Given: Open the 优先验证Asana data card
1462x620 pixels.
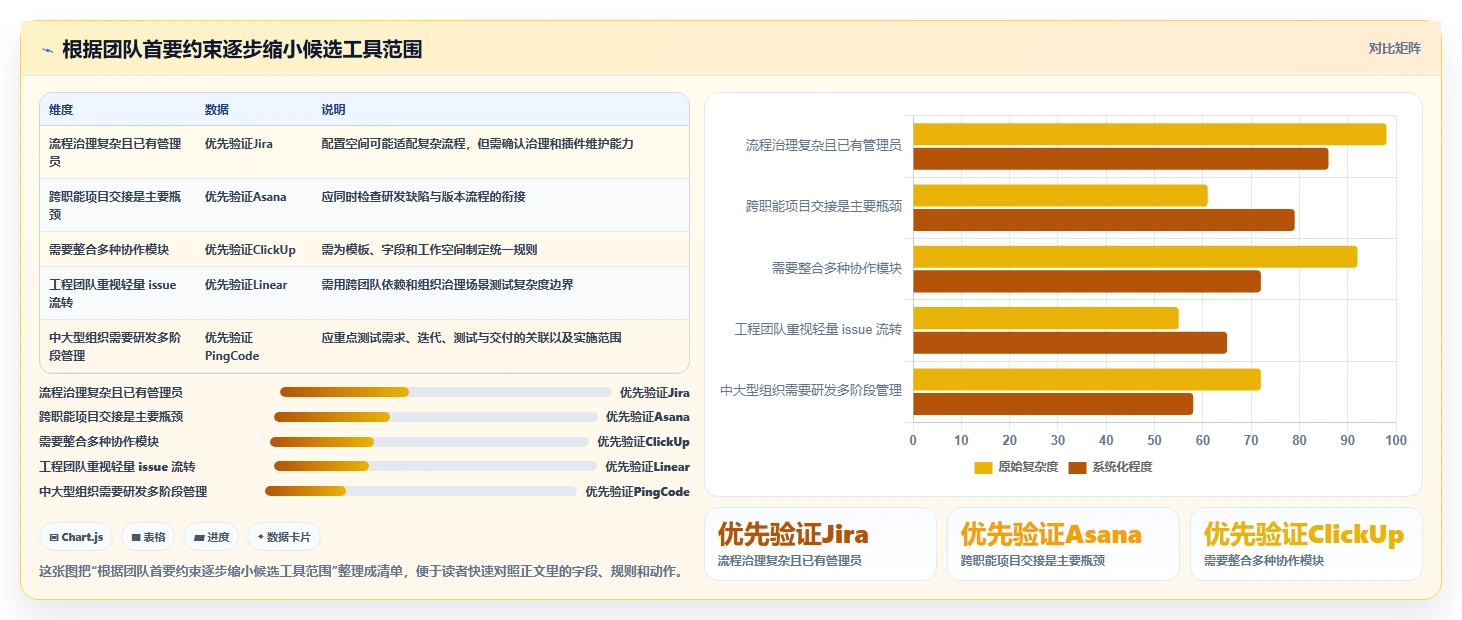Looking at the screenshot, I should (1063, 544).
